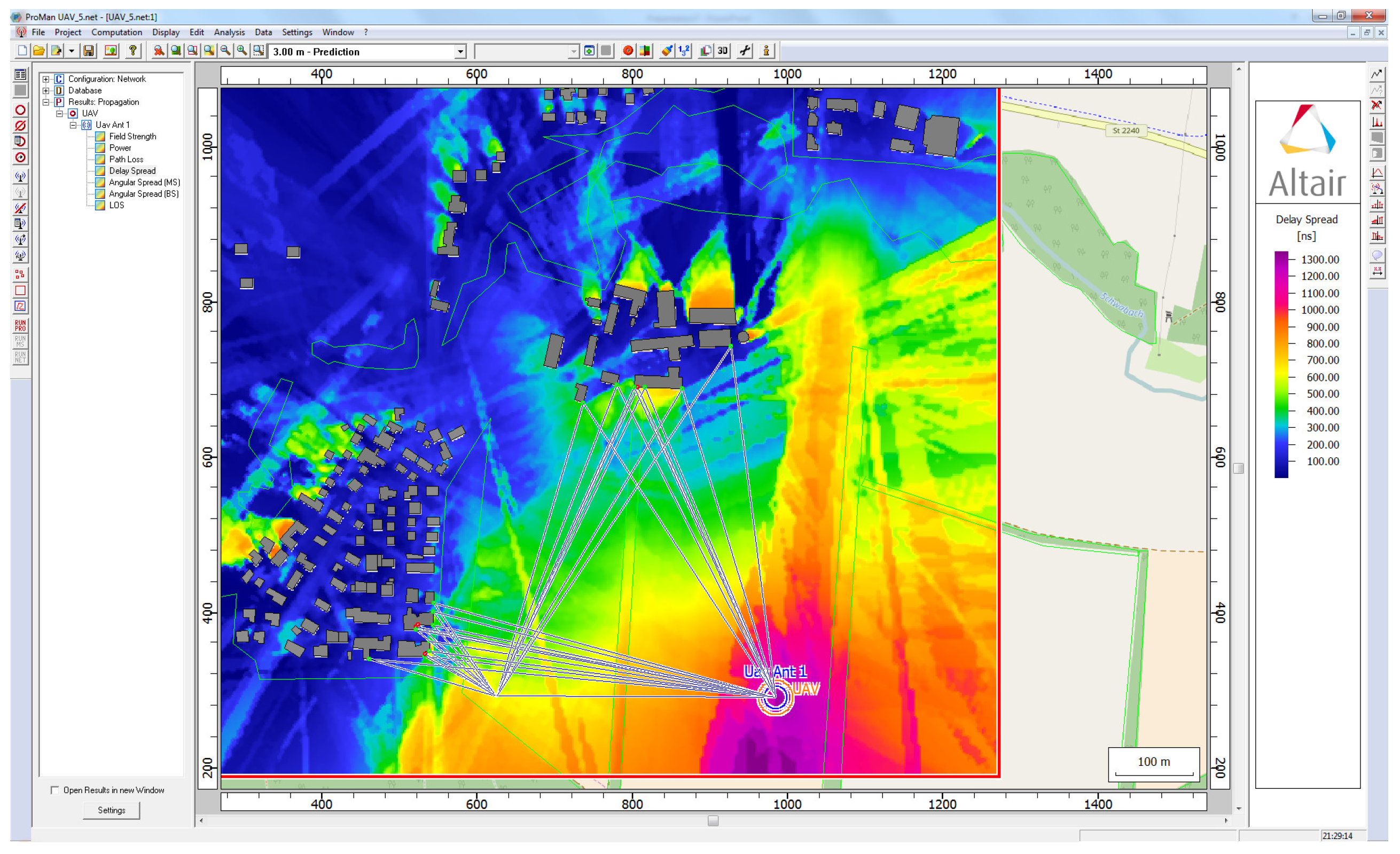Click the blue antenna icon in left toolbar

20,177
